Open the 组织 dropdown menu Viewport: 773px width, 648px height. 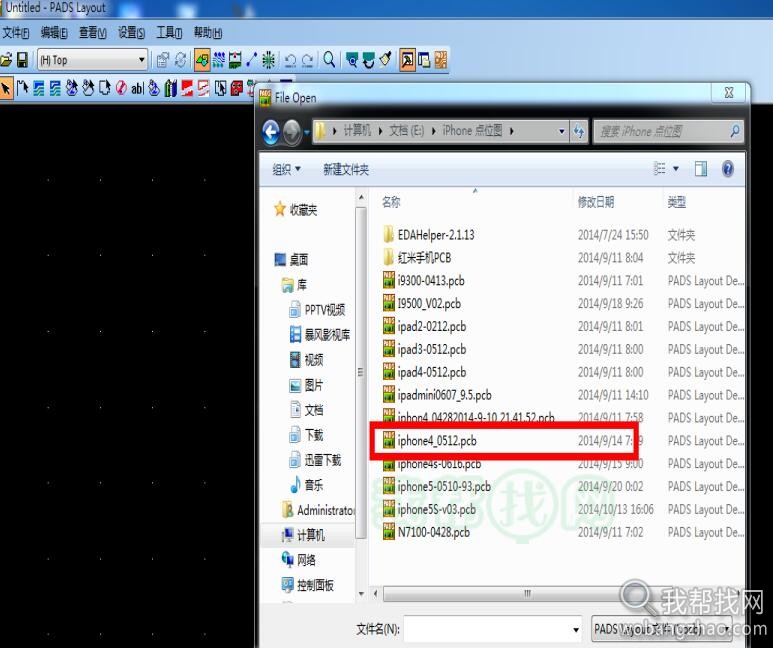point(286,170)
